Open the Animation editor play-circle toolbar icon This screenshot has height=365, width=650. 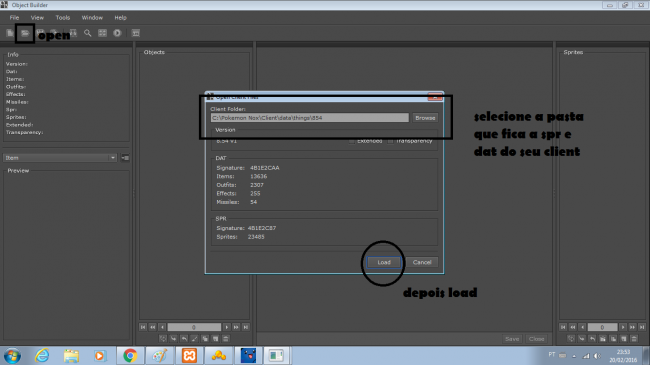tap(117, 33)
